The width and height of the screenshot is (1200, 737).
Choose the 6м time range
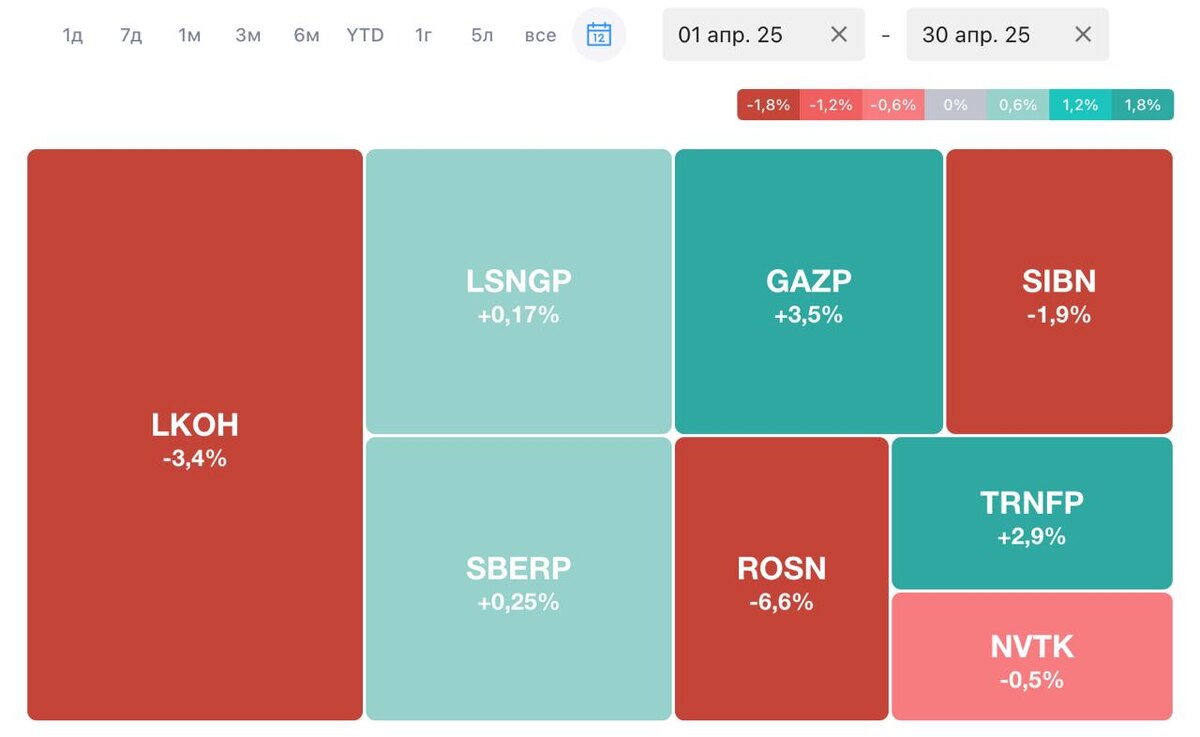306,35
